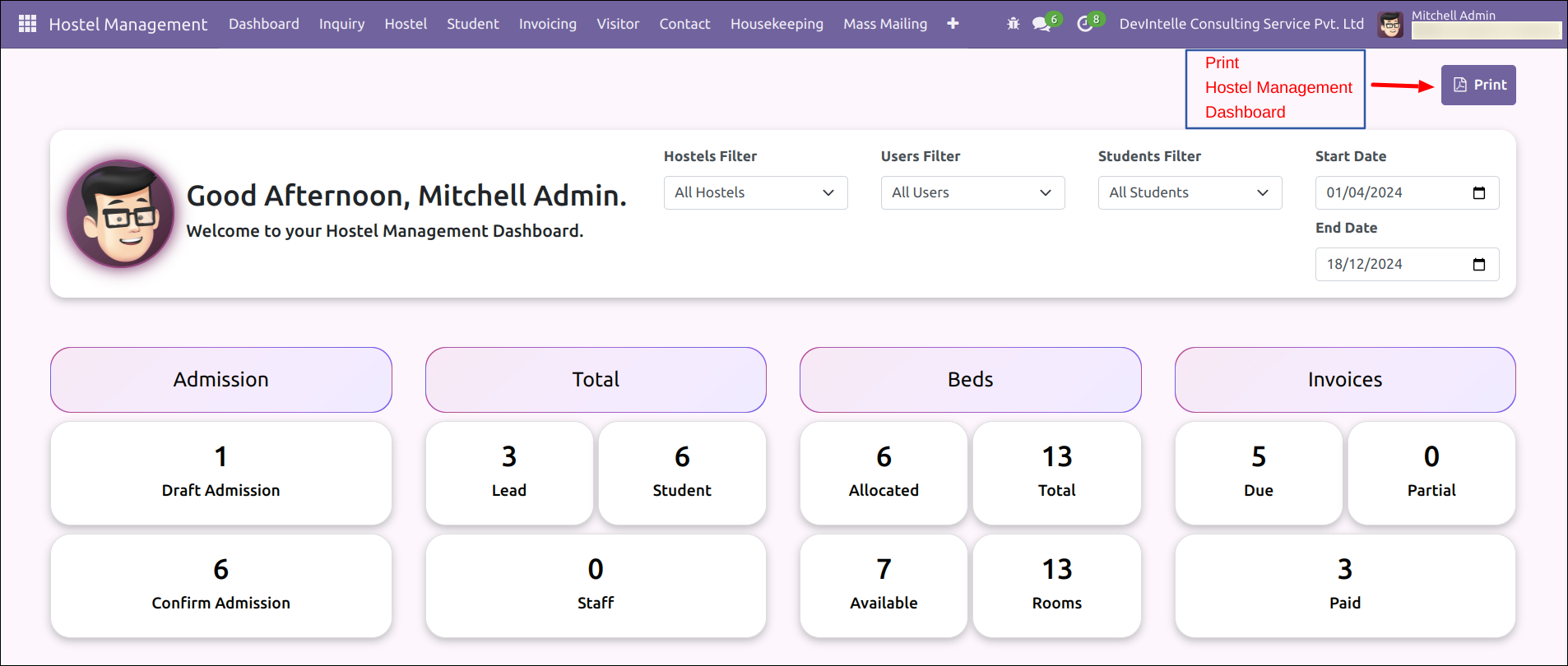This screenshot has height=666, width=1568.
Task: Open the Draft Admission card
Action: click(220, 473)
